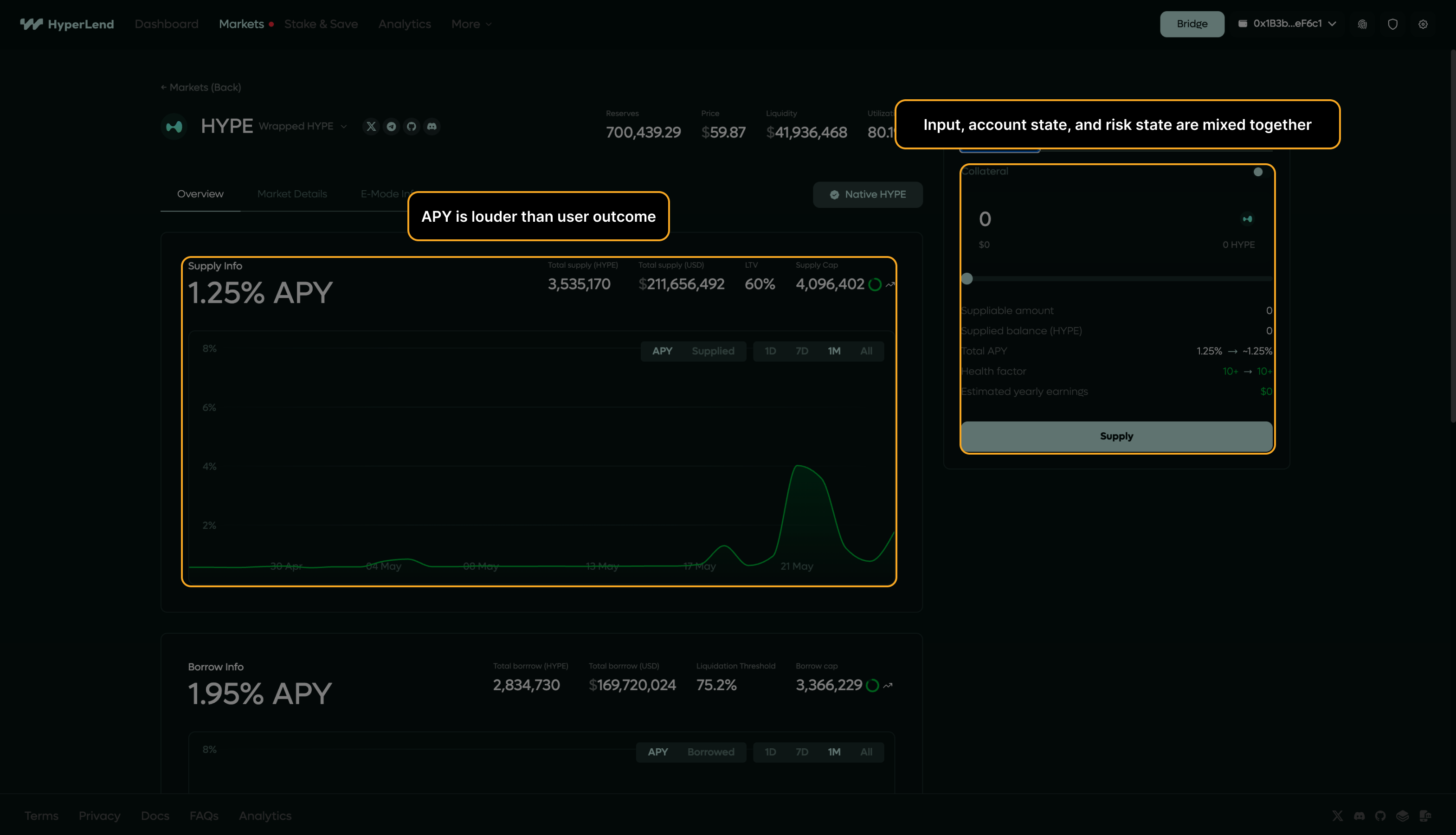Click the Supply Cap usage ring indicator
This screenshot has width=1456, height=835.
point(875,284)
